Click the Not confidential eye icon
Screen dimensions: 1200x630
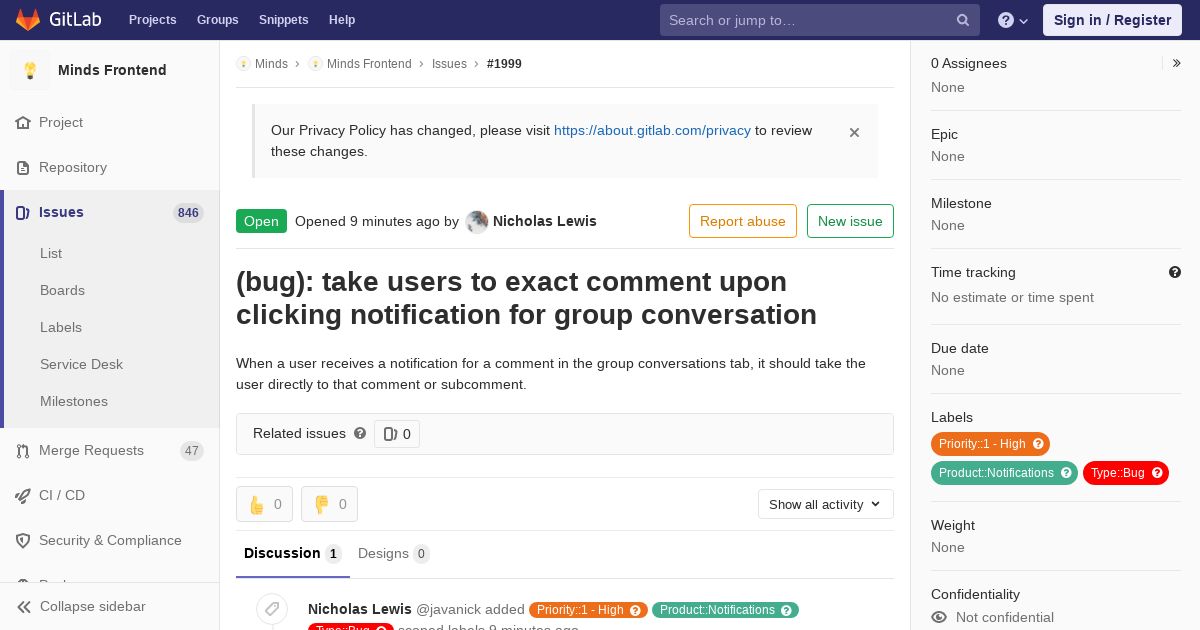point(939,617)
